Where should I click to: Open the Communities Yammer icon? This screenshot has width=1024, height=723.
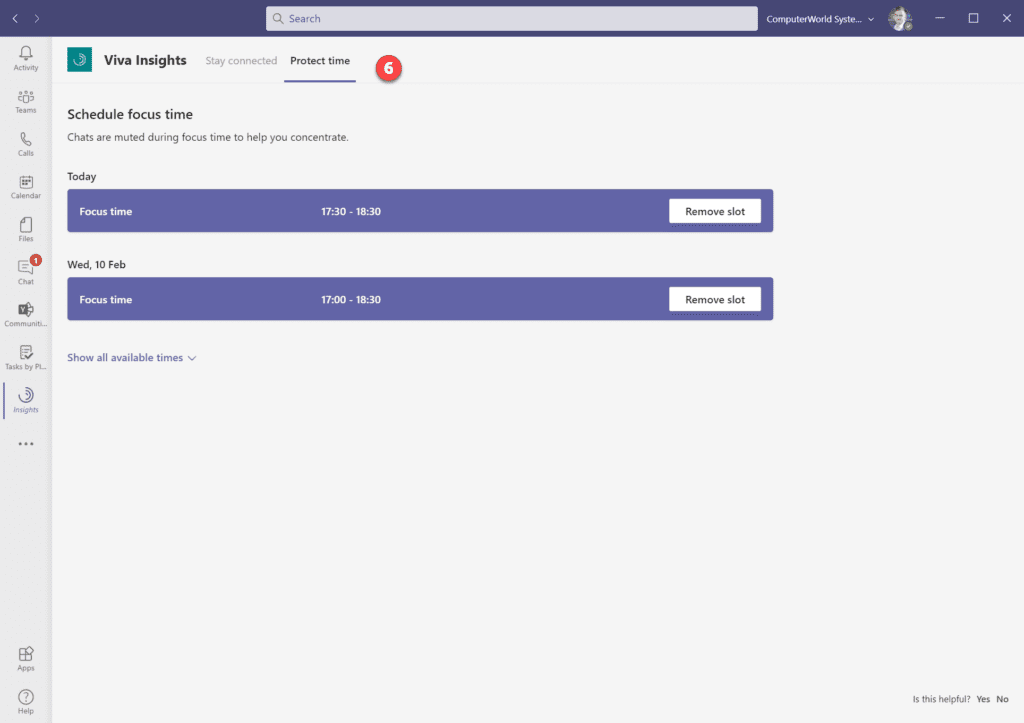click(25, 314)
